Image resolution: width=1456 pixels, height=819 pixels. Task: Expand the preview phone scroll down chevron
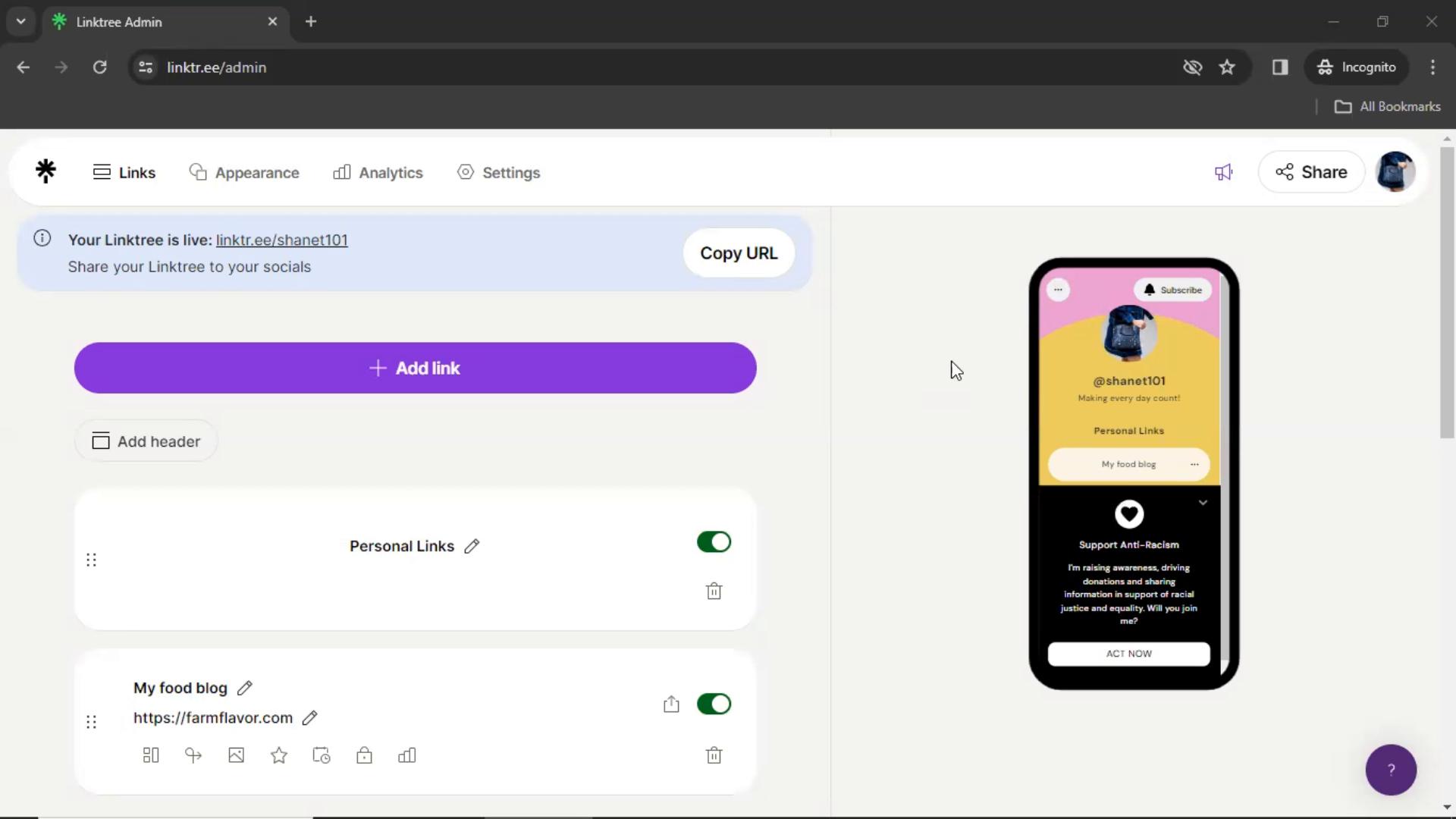click(x=1205, y=501)
